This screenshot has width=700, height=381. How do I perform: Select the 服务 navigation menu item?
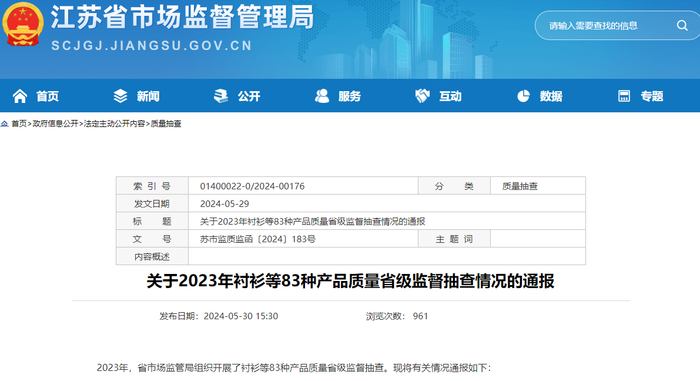click(x=350, y=96)
